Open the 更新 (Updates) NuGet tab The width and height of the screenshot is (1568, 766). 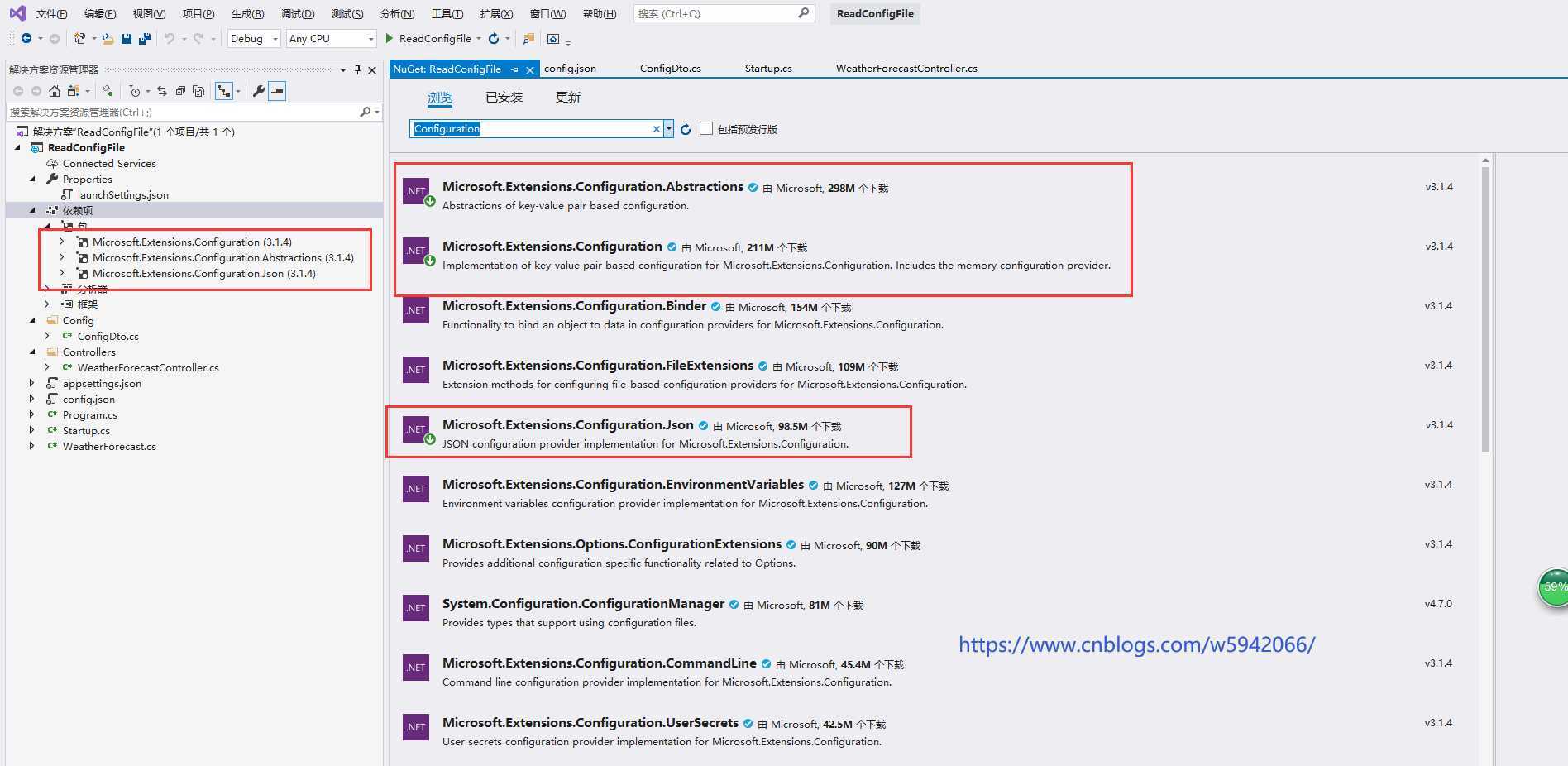(x=568, y=98)
